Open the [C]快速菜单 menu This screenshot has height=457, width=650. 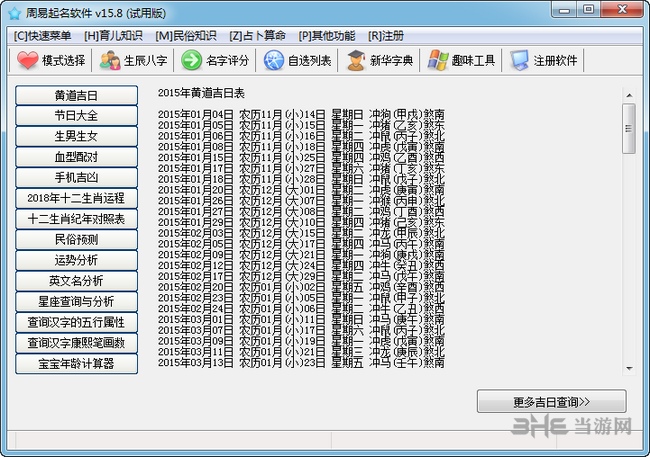pos(42,36)
